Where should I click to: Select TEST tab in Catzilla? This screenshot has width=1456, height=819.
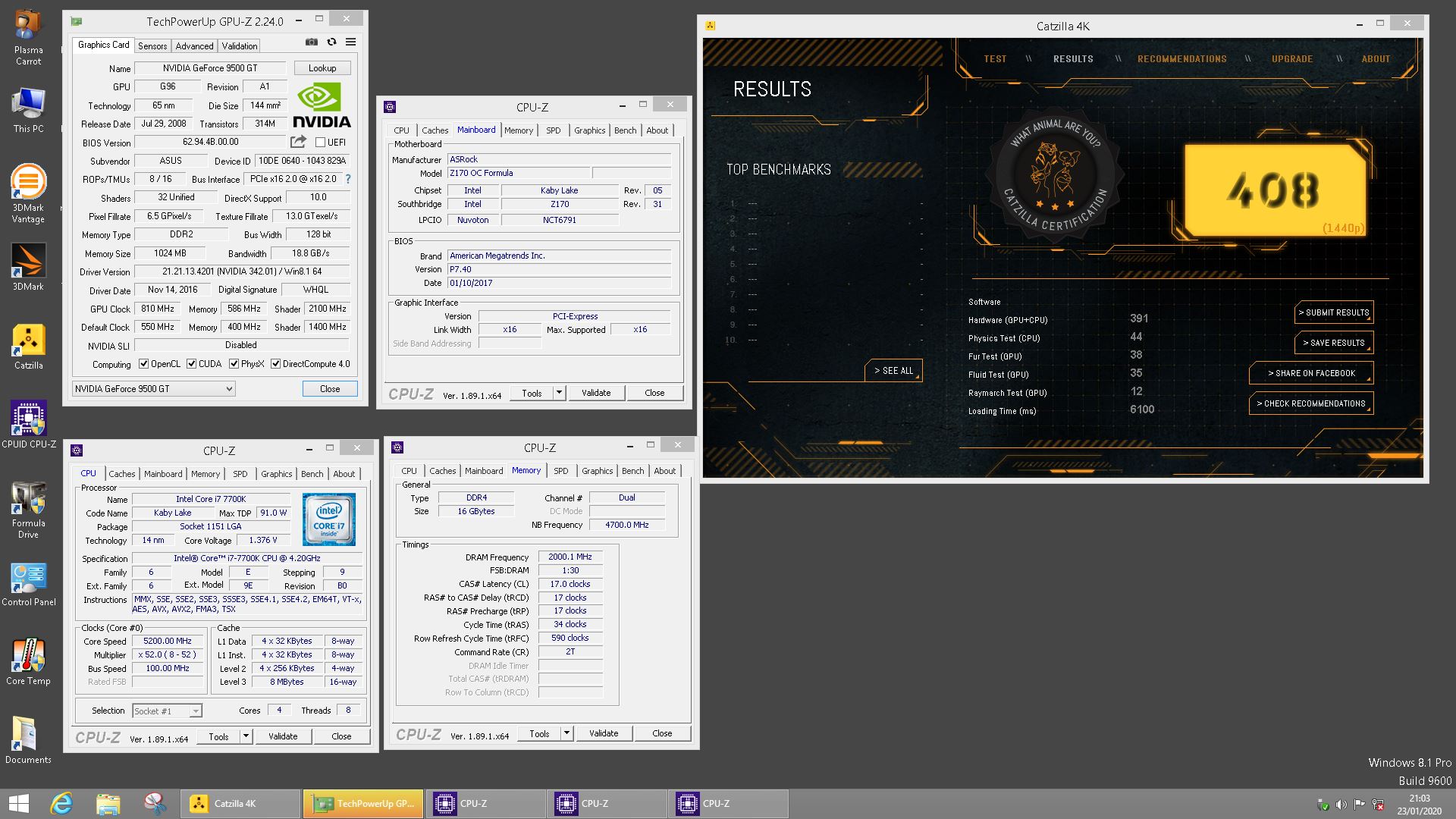[995, 59]
